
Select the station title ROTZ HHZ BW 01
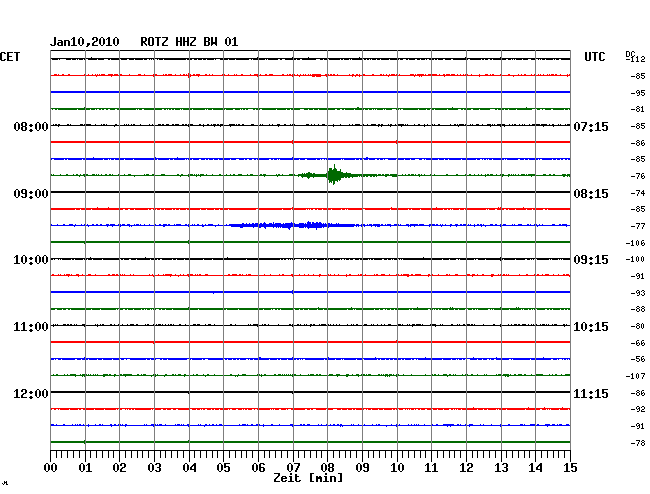189,42
